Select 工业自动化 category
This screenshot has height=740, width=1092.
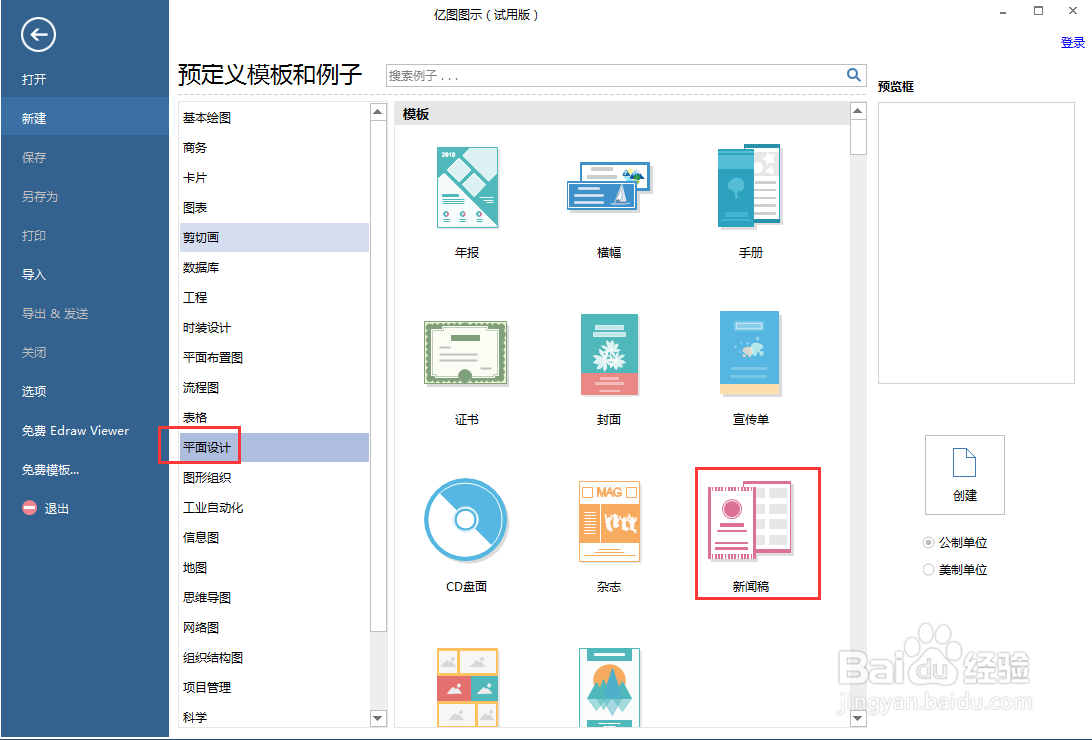pos(274,507)
